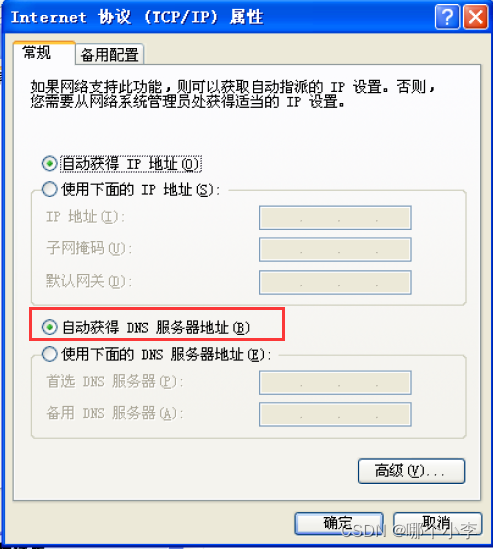
Task: Cancel with the 取消 button
Action: point(438,523)
